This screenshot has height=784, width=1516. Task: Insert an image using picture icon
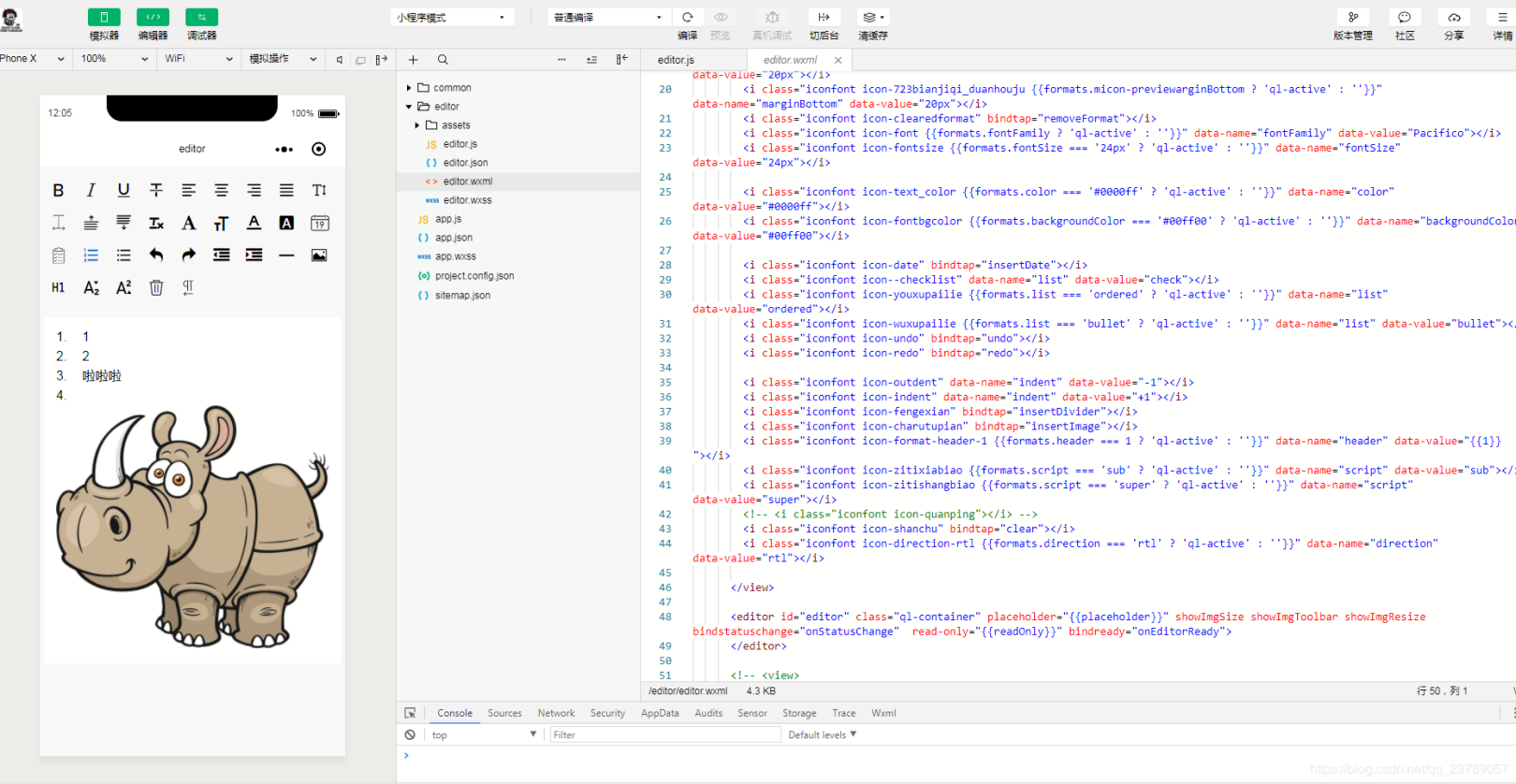point(319,255)
